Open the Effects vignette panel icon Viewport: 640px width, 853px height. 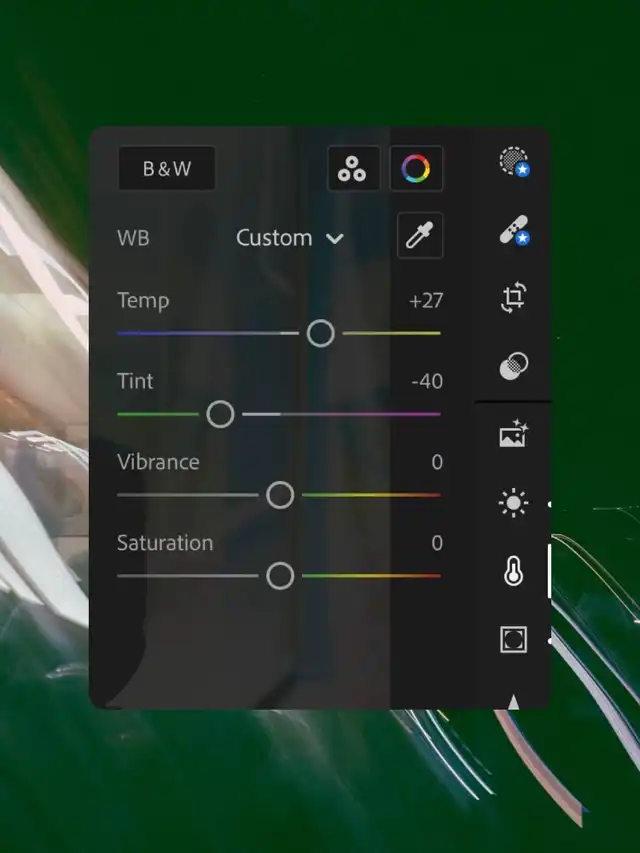pyautogui.click(x=514, y=639)
